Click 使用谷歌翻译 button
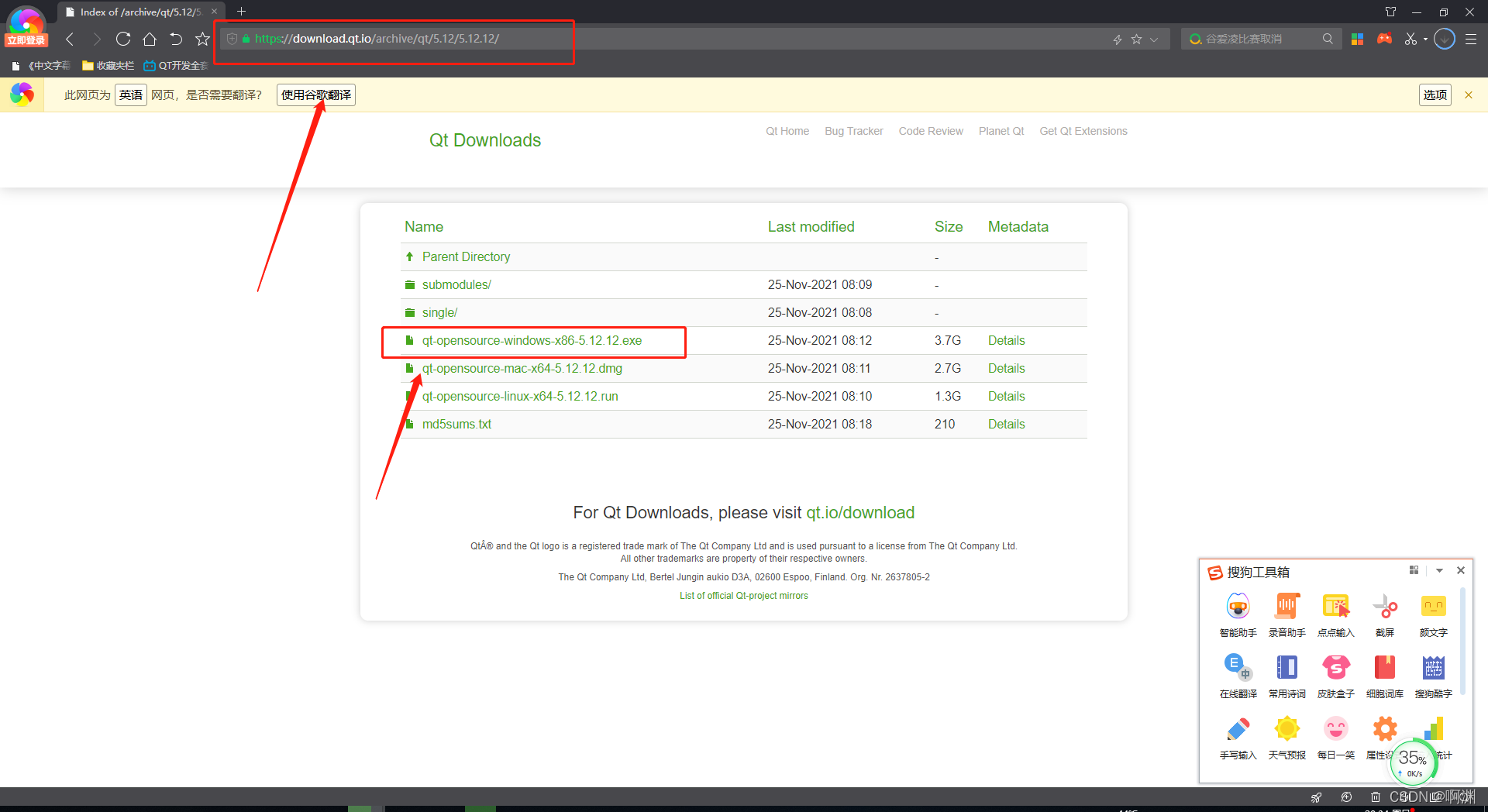This screenshot has height=812, width=1488. click(x=316, y=95)
